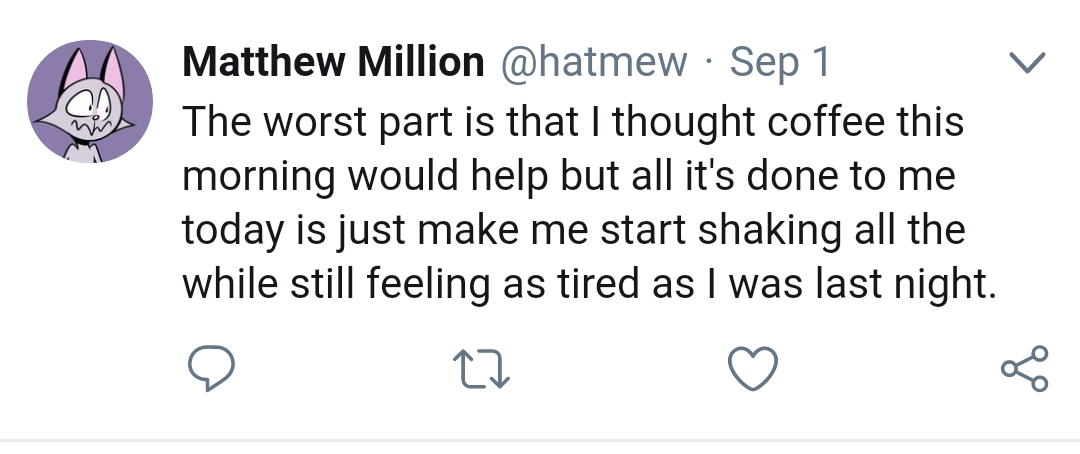Click the "while still feeling as tired" line
Viewport: 1080px width, 454px height.
[x=589, y=286]
